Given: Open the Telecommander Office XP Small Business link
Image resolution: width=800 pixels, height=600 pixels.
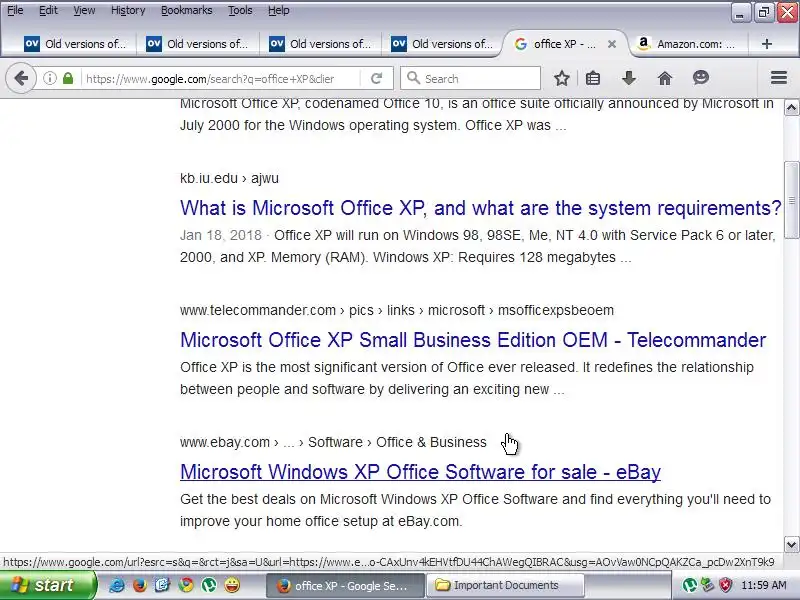Looking at the screenshot, I should (473, 340).
